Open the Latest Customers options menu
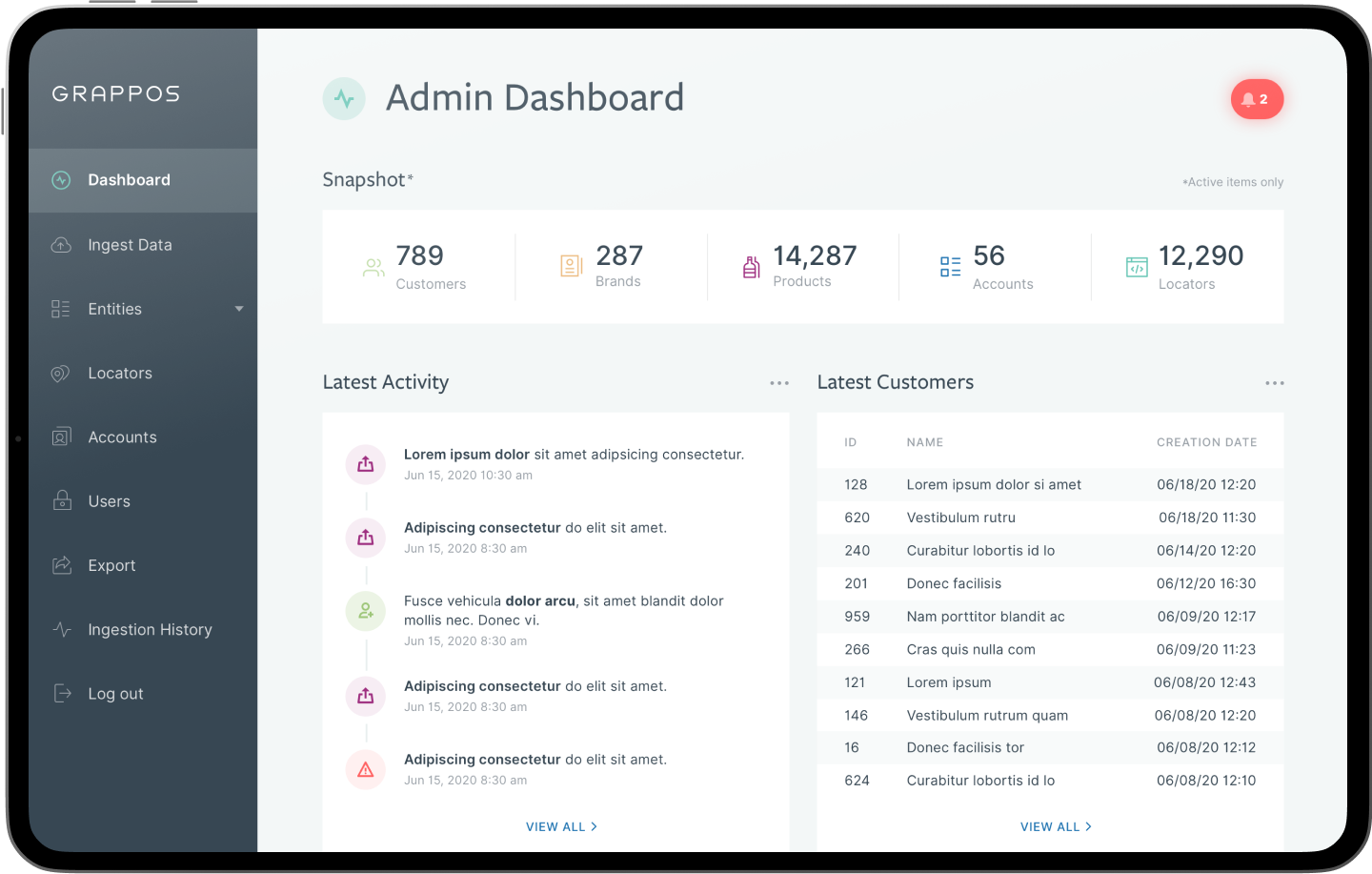Screen dimensions: 1372x874 tap(1275, 382)
